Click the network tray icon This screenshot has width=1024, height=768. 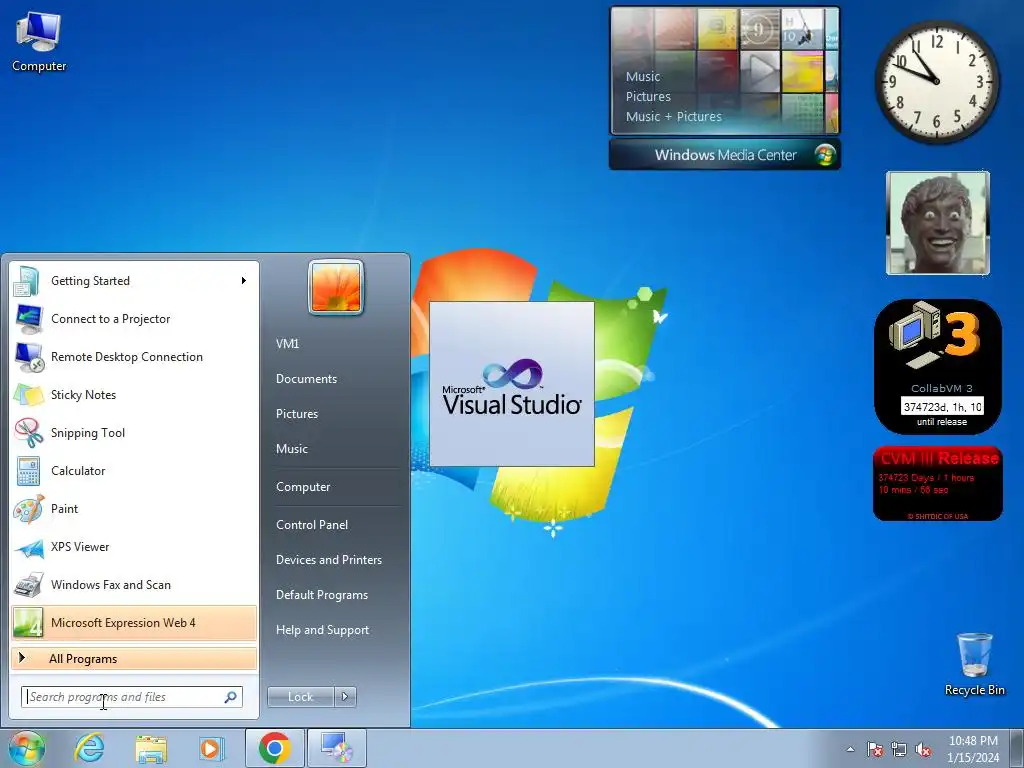[x=899, y=749]
